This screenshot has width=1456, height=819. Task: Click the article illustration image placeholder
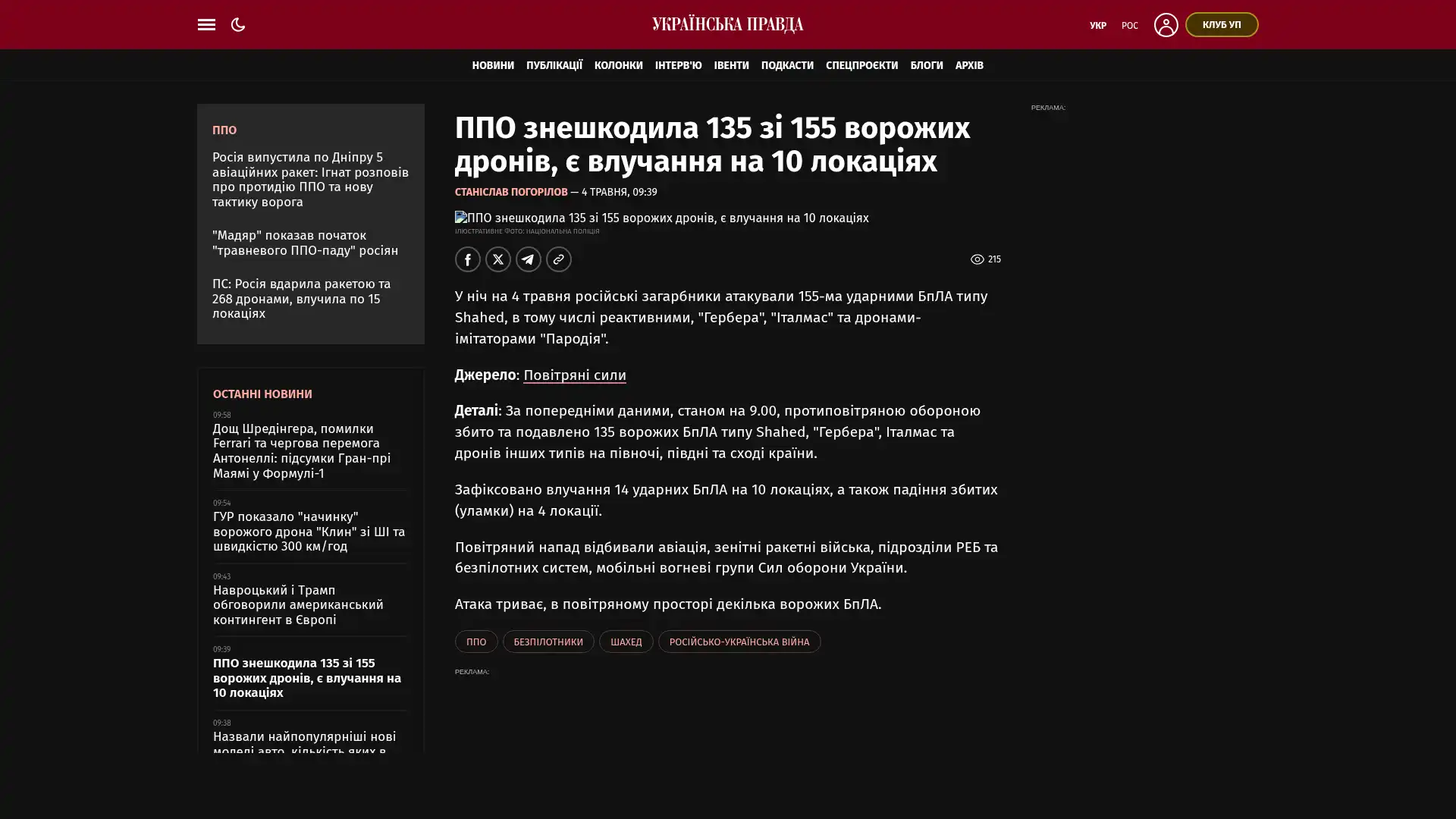(x=662, y=218)
